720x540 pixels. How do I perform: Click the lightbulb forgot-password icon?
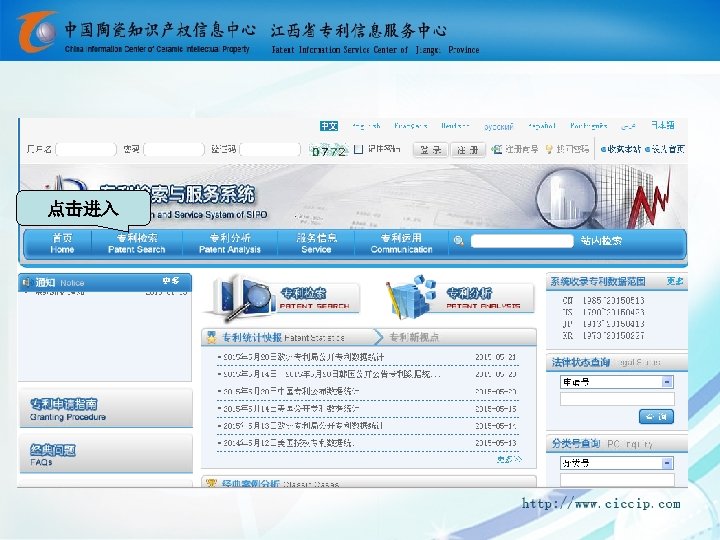click(x=549, y=149)
